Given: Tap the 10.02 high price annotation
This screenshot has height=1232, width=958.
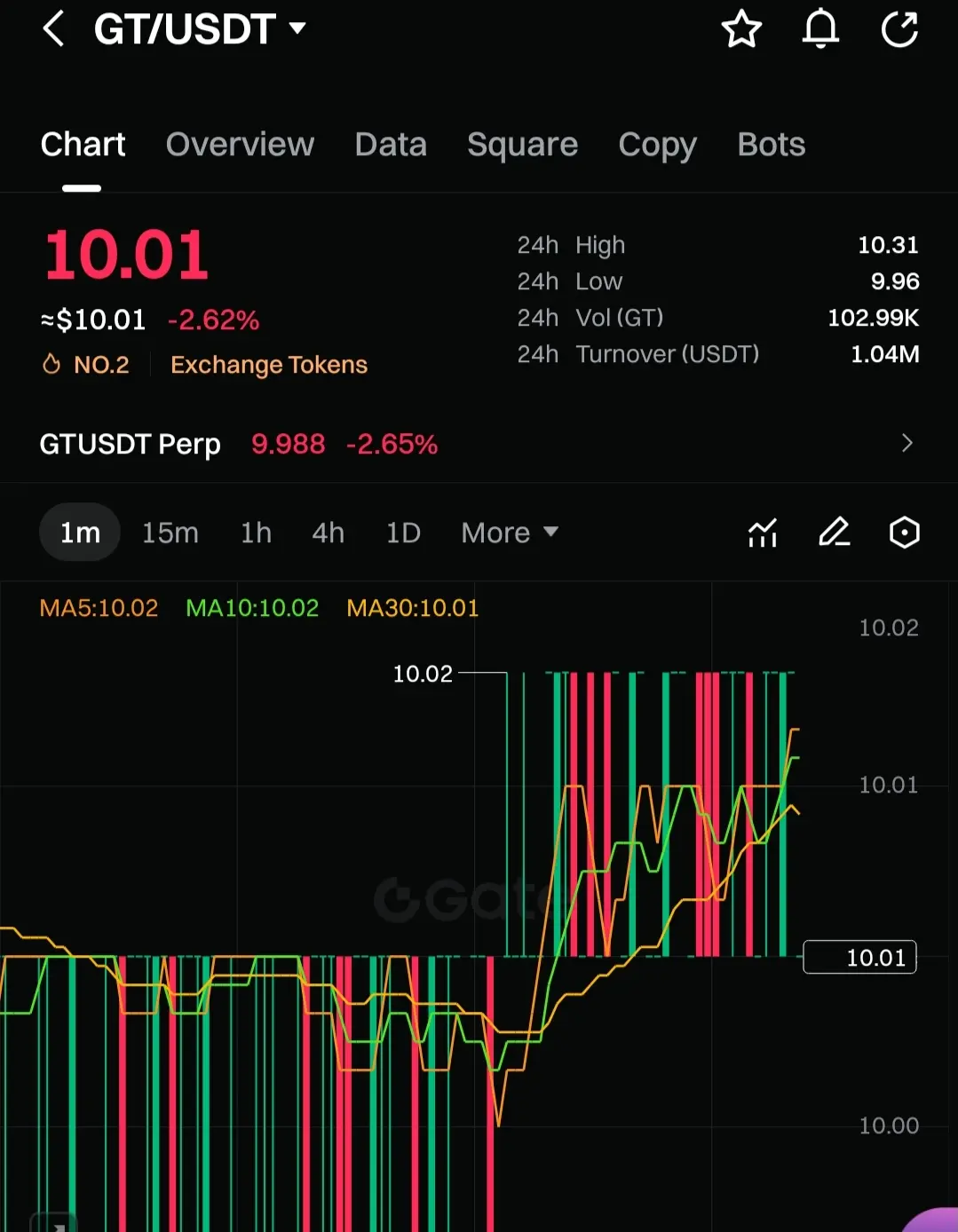Looking at the screenshot, I should (x=423, y=674).
